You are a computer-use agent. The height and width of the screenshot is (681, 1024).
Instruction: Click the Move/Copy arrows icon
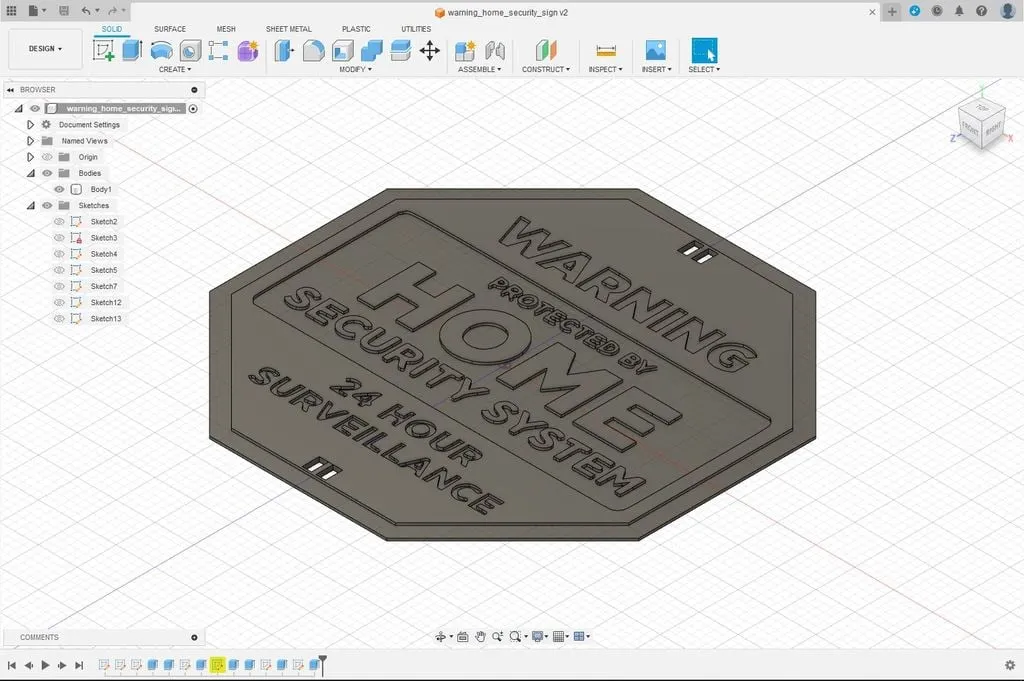(430, 50)
